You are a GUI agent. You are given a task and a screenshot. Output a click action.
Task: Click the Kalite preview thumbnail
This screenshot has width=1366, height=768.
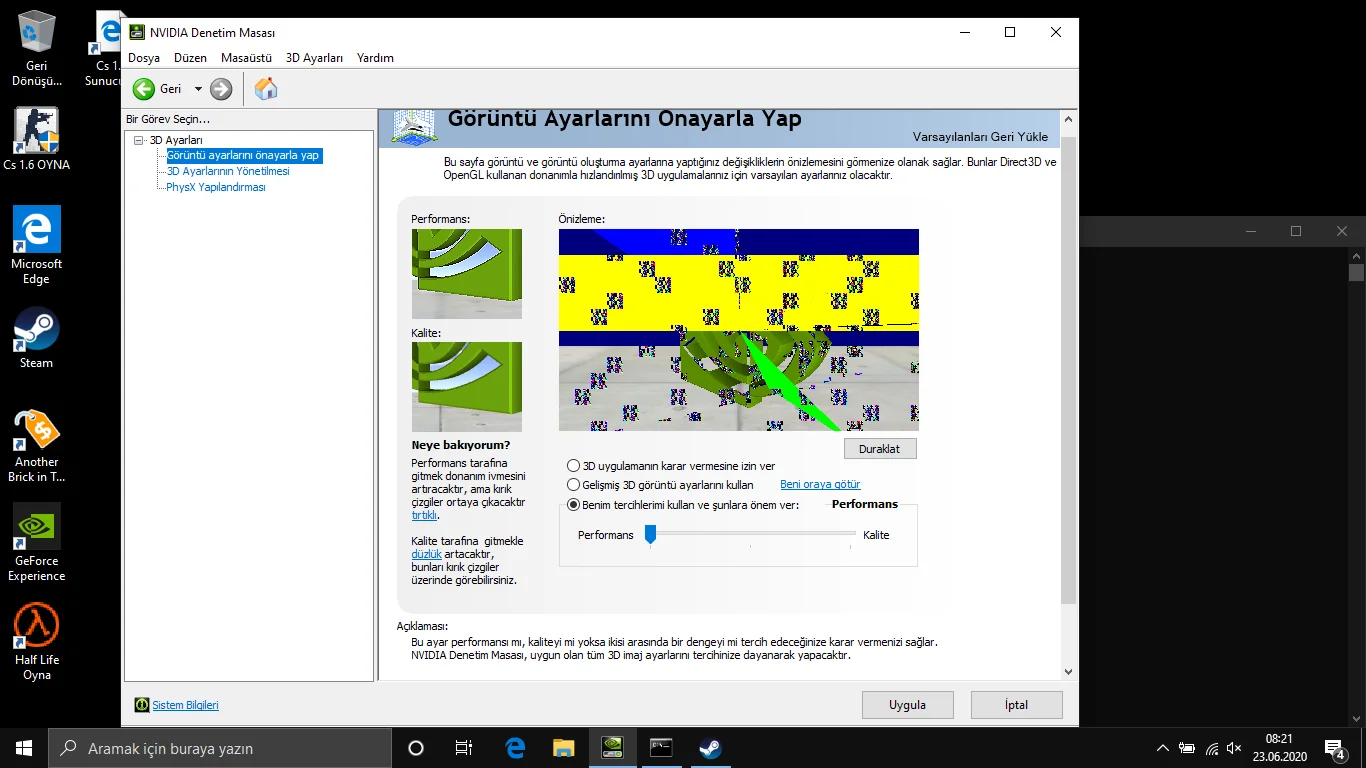click(467, 387)
